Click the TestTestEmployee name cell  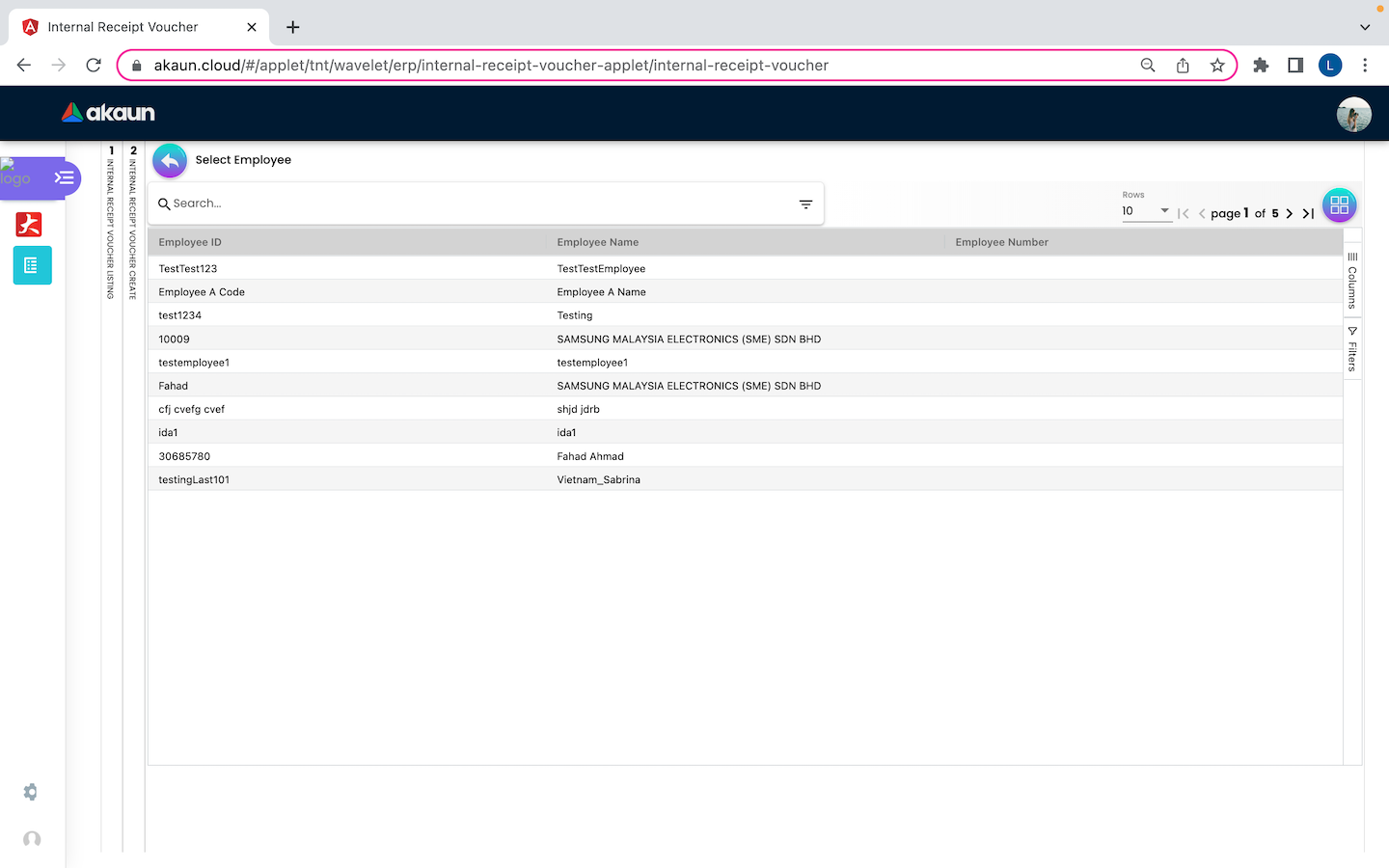[x=601, y=269]
